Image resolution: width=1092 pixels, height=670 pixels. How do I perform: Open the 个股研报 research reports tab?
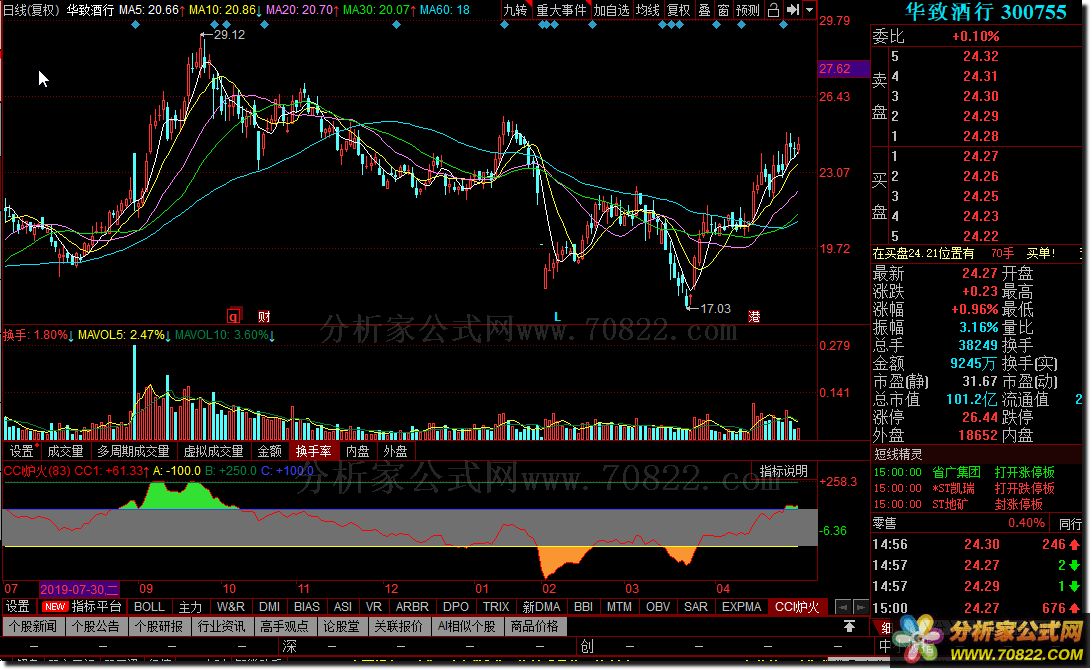tap(158, 626)
